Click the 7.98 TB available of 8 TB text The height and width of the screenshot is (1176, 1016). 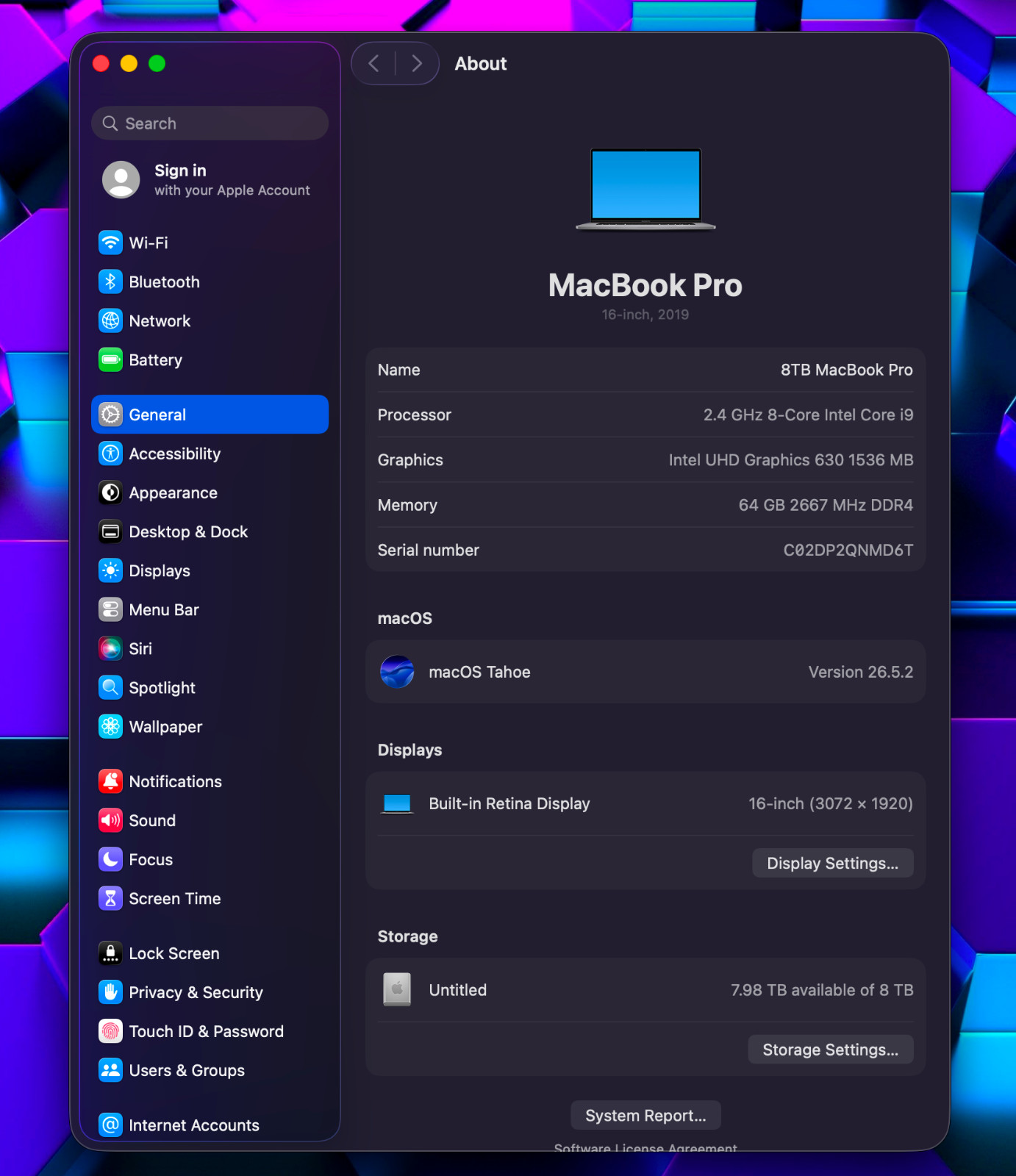(x=822, y=990)
